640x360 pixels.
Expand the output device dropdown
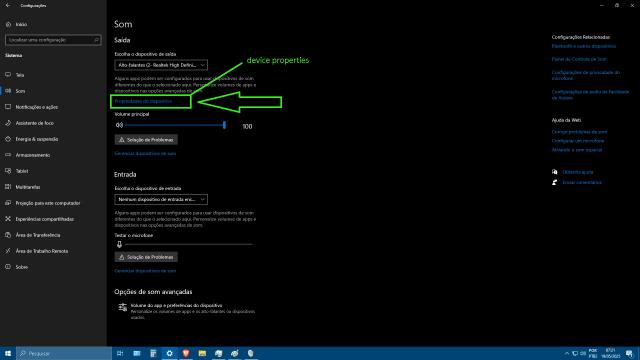coord(161,65)
